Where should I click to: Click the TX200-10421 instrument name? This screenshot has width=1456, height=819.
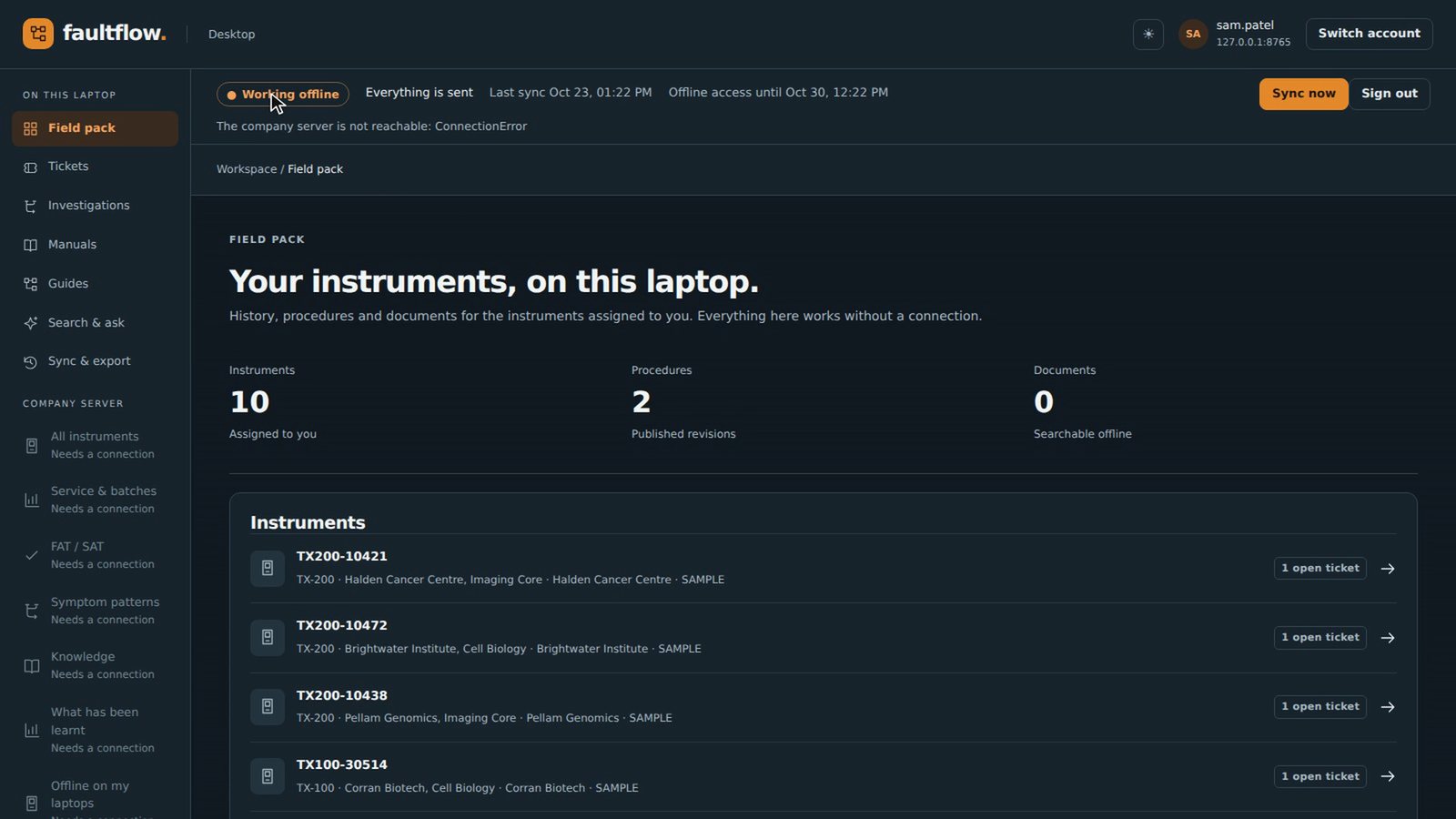coord(342,556)
